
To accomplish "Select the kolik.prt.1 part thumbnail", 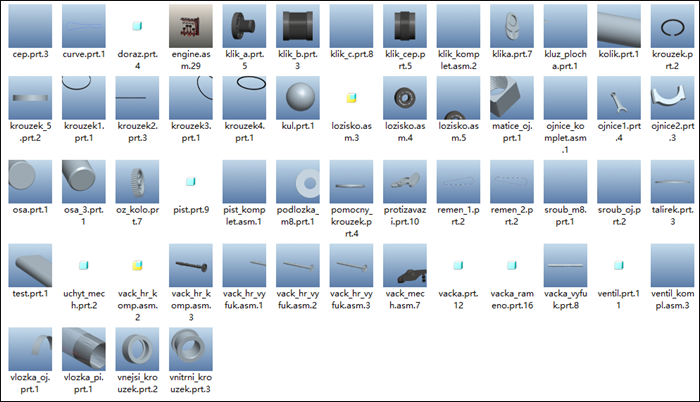I will (619, 26).
